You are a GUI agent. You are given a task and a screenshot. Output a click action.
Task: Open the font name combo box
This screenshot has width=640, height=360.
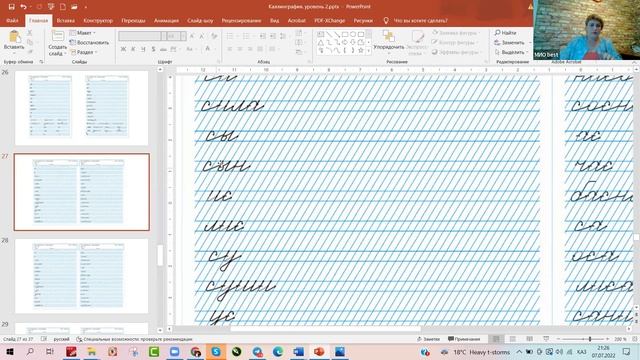pyautogui.click(x=142, y=36)
